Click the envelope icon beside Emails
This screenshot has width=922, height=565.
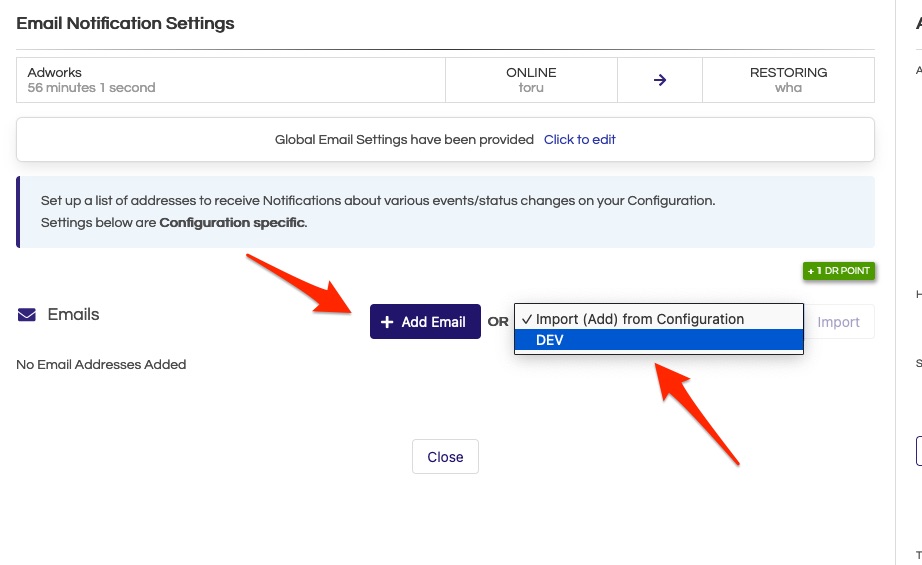pyautogui.click(x=26, y=315)
